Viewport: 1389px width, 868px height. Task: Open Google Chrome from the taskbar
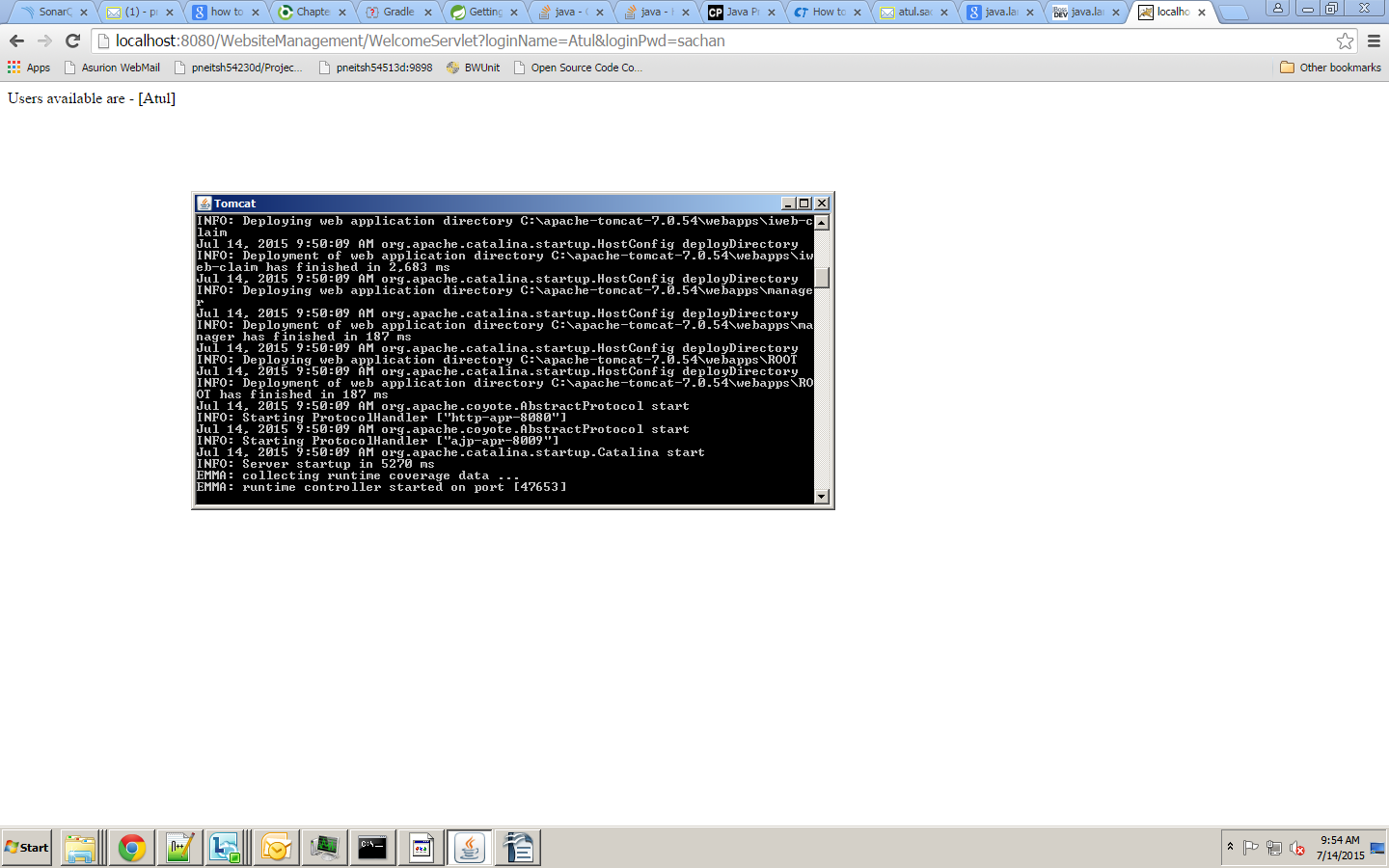tap(131, 848)
